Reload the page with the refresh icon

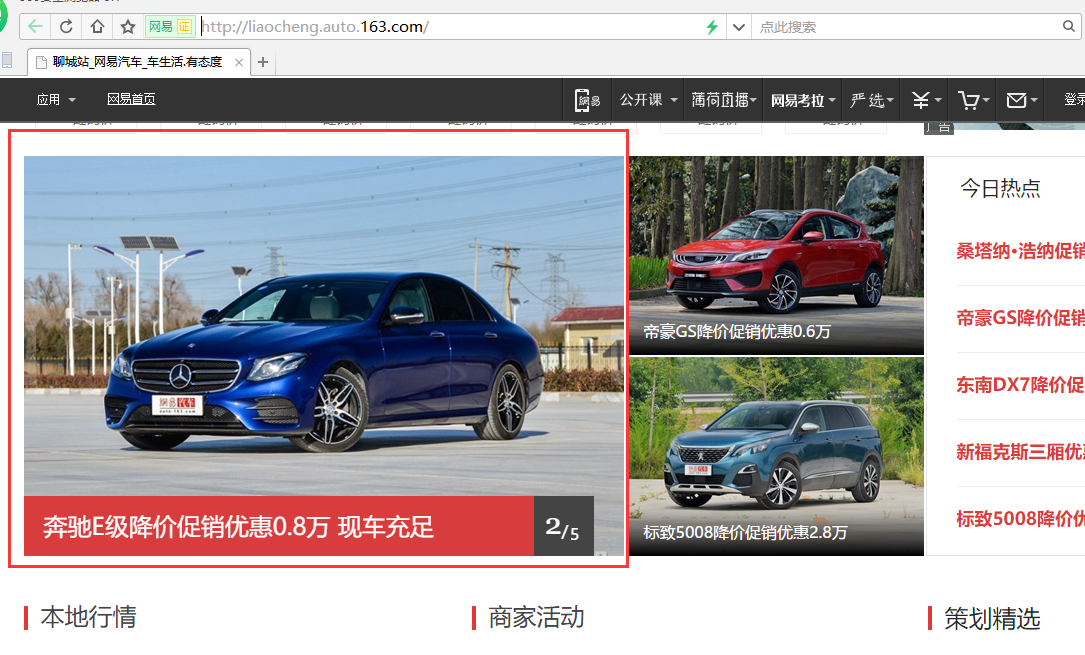pos(66,27)
